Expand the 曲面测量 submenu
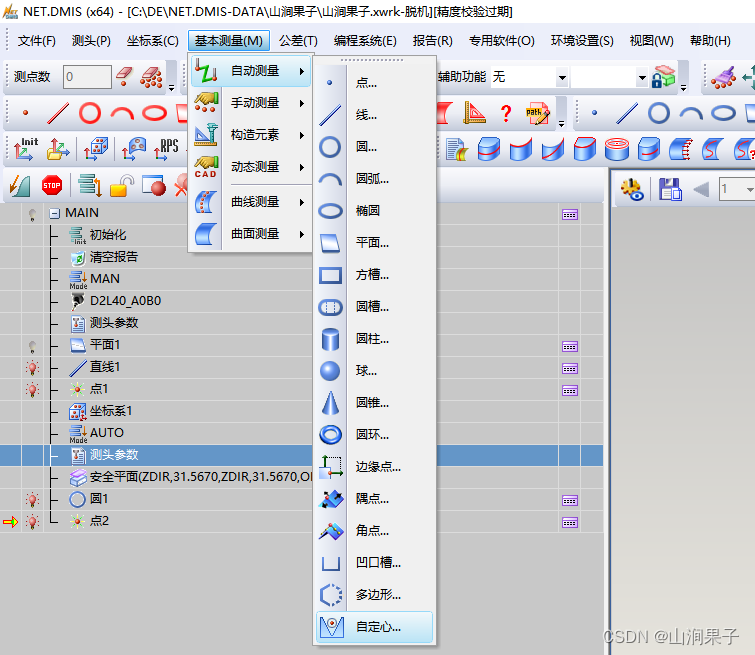This screenshot has height=655, width=755. tap(251, 234)
